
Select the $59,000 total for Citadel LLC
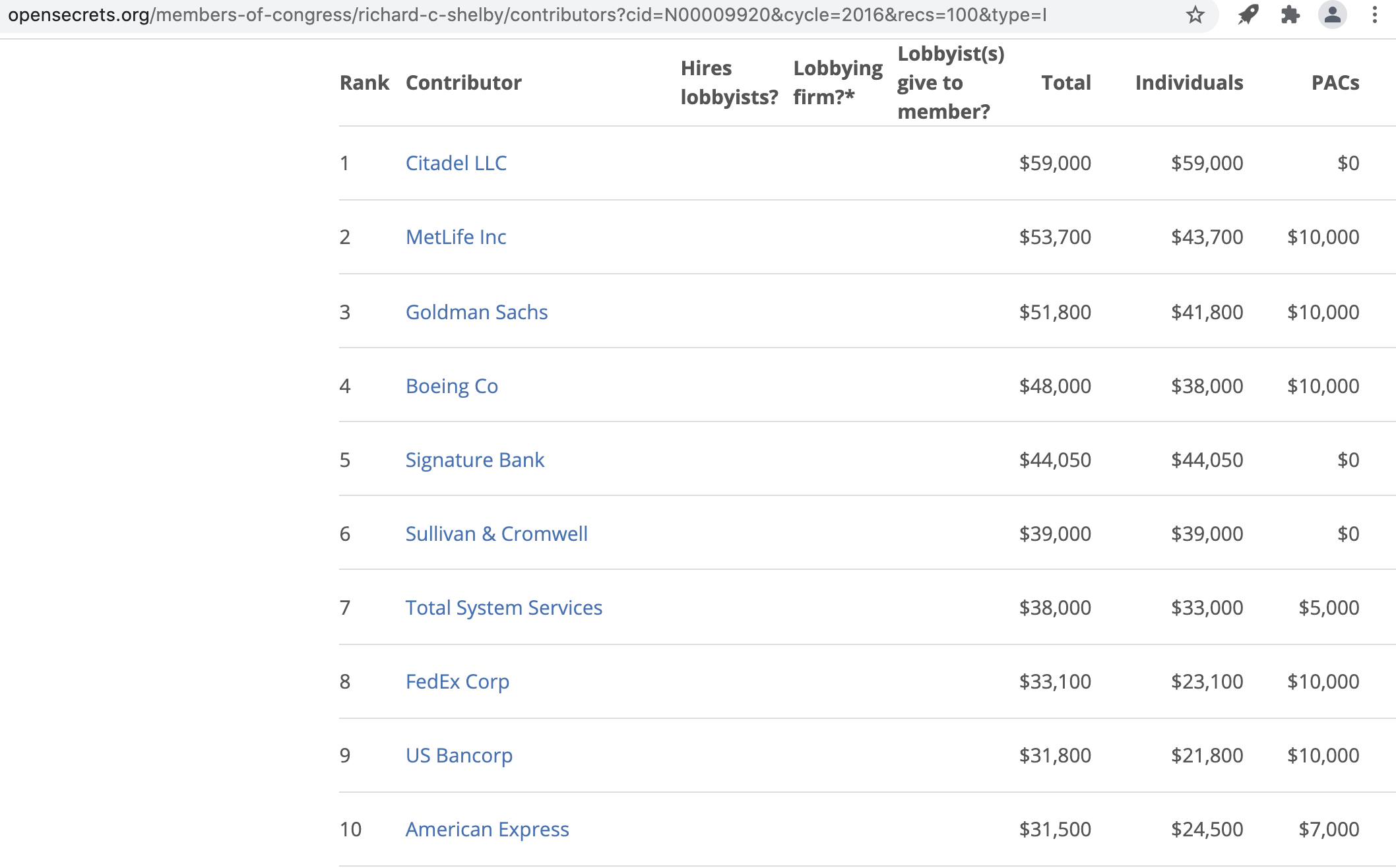pyautogui.click(x=1055, y=163)
